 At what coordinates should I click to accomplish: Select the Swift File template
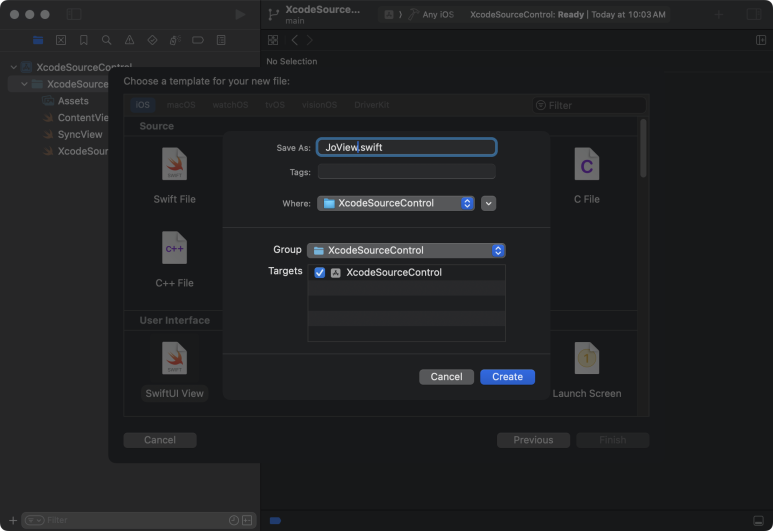click(175, 176)
